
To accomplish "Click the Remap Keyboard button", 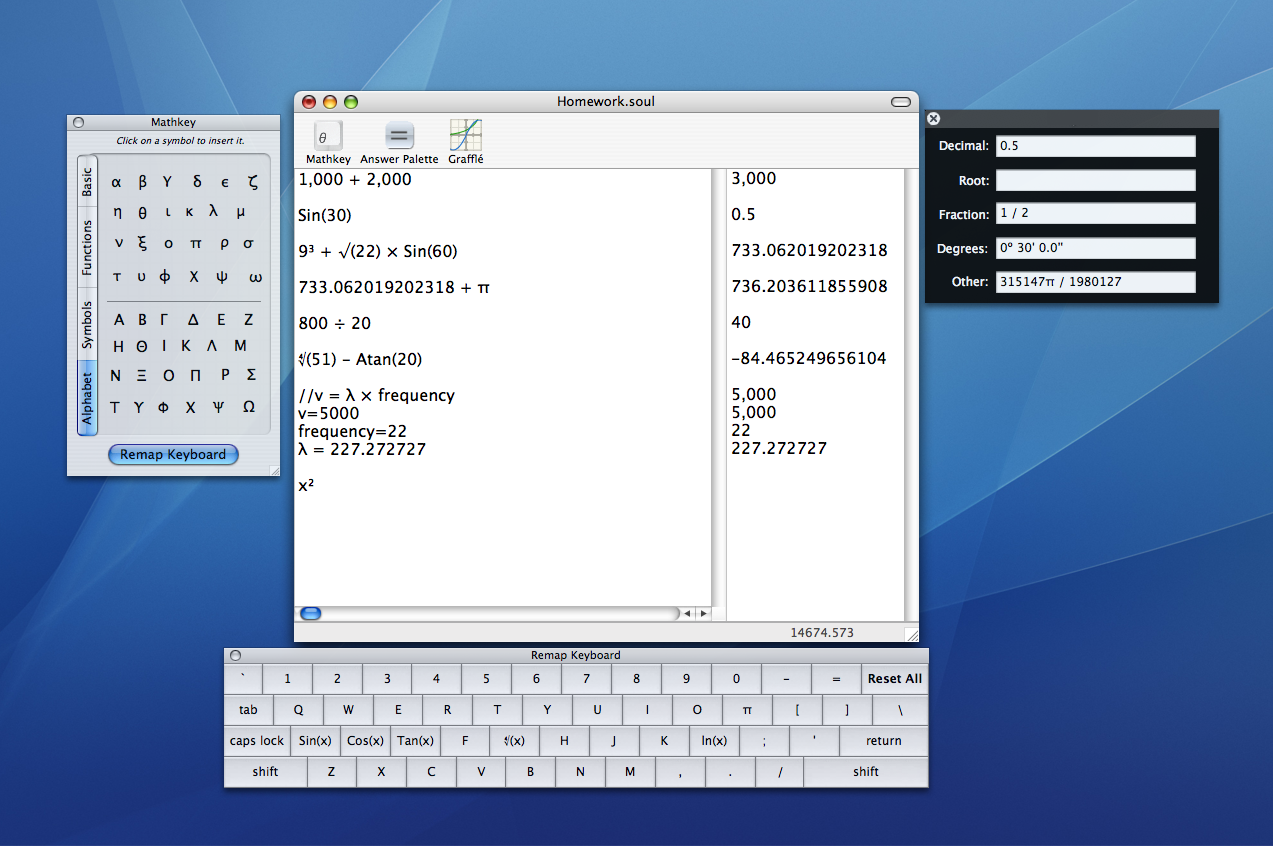I will click(173, 454).
